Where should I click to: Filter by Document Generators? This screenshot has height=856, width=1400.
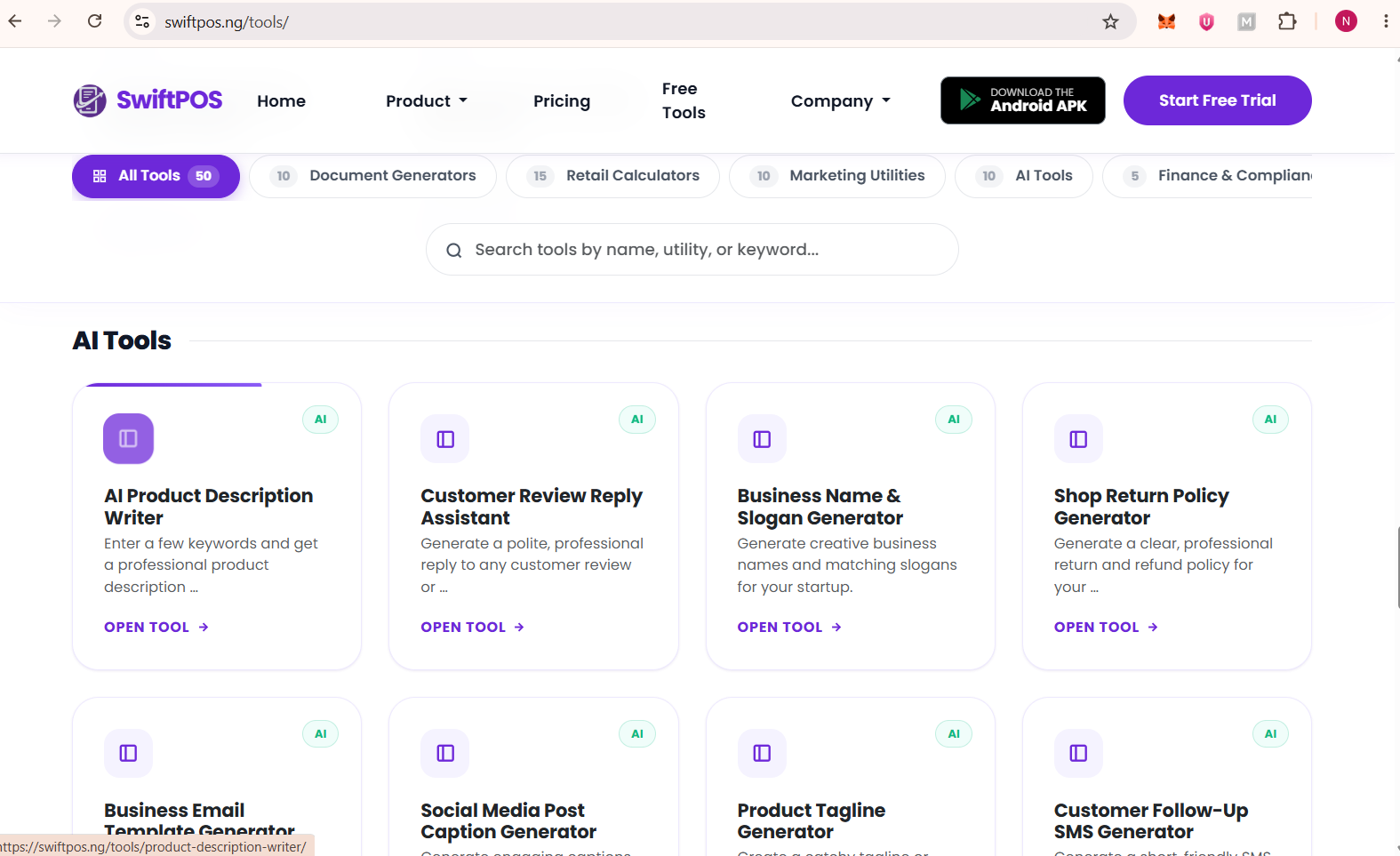pos(372,176)
